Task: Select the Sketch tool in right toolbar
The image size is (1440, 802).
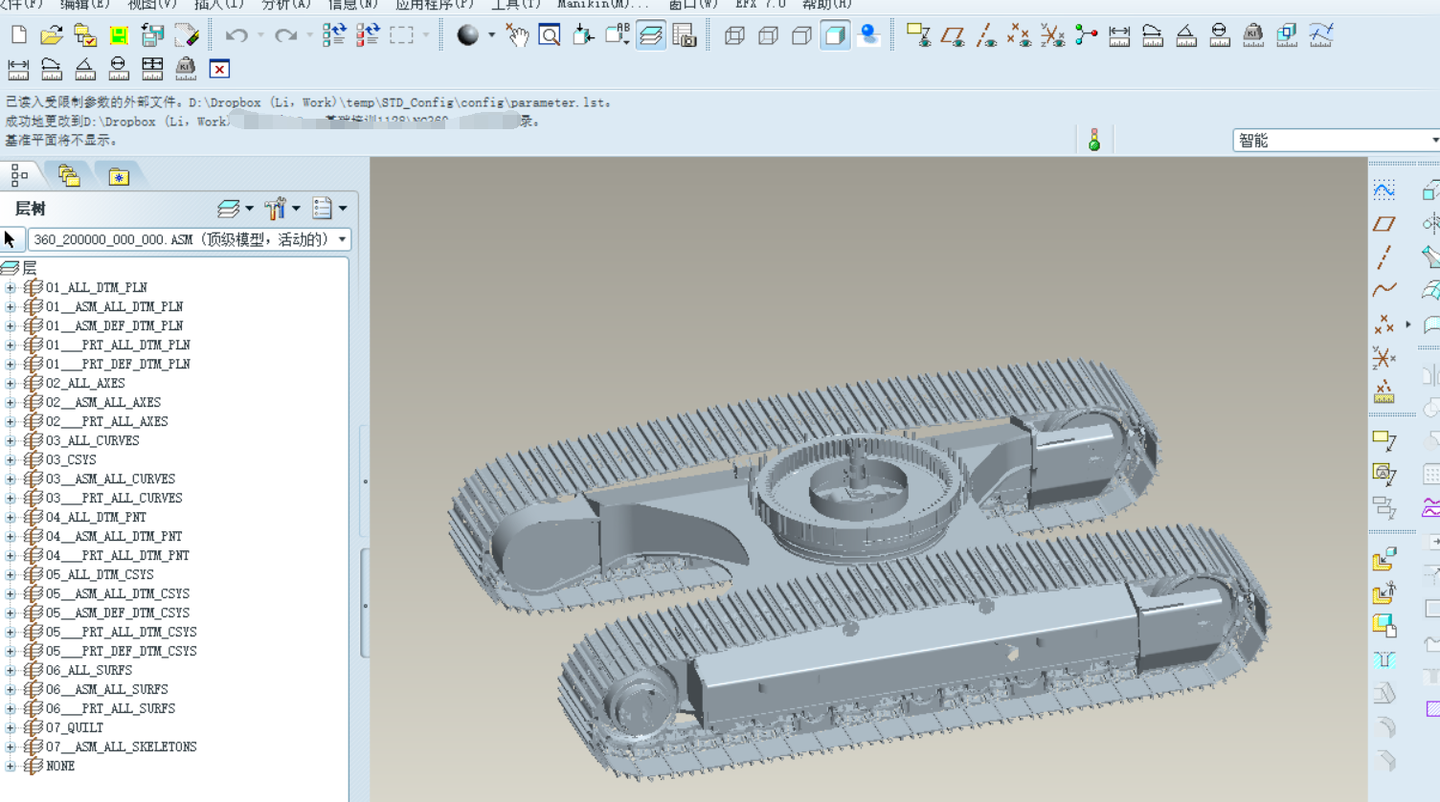Action: 1384,190
